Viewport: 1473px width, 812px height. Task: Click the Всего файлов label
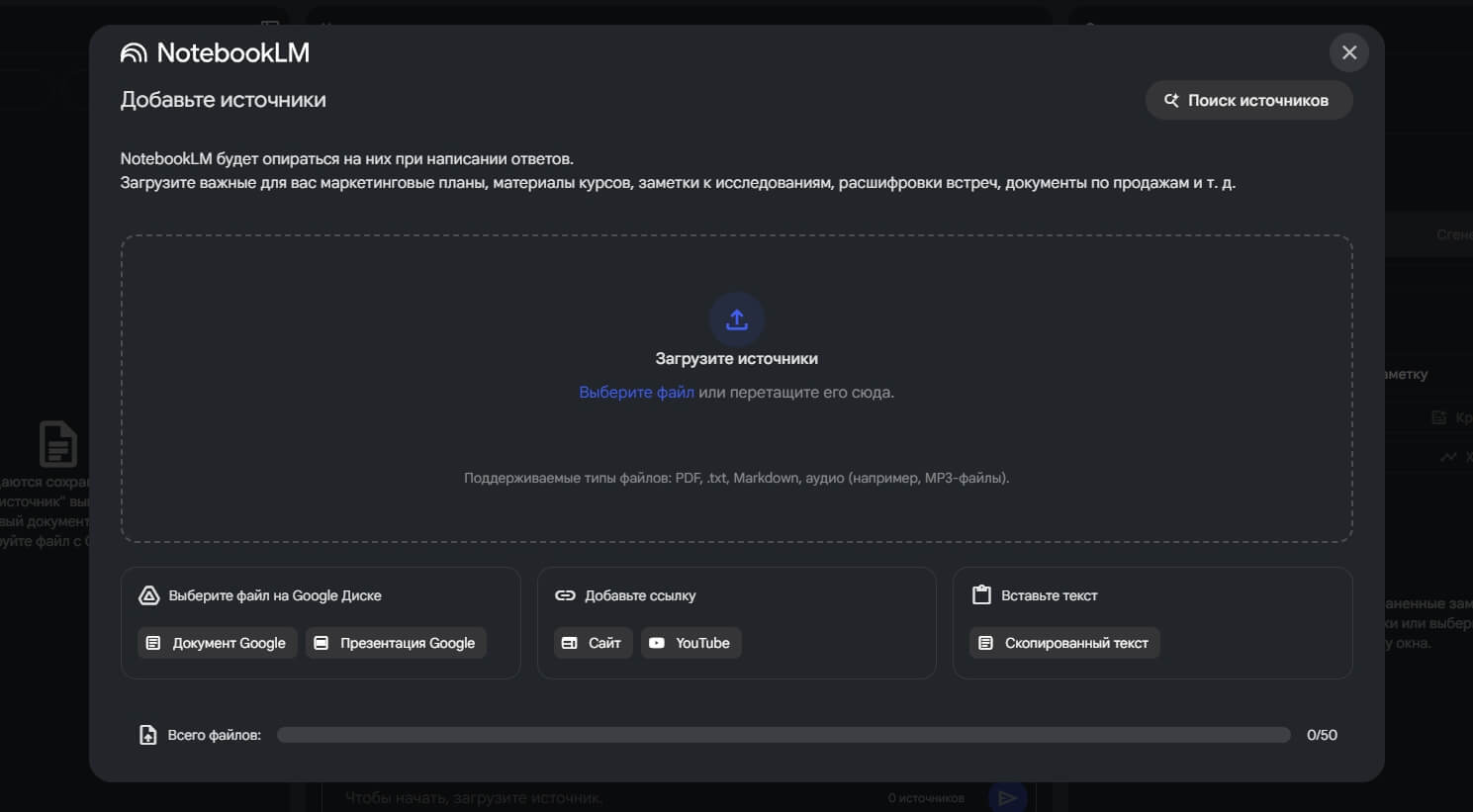point(215,735)
